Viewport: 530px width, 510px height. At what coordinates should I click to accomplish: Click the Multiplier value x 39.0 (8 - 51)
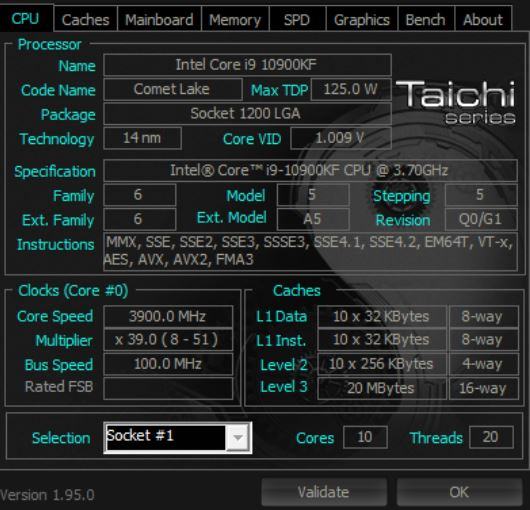168,340
